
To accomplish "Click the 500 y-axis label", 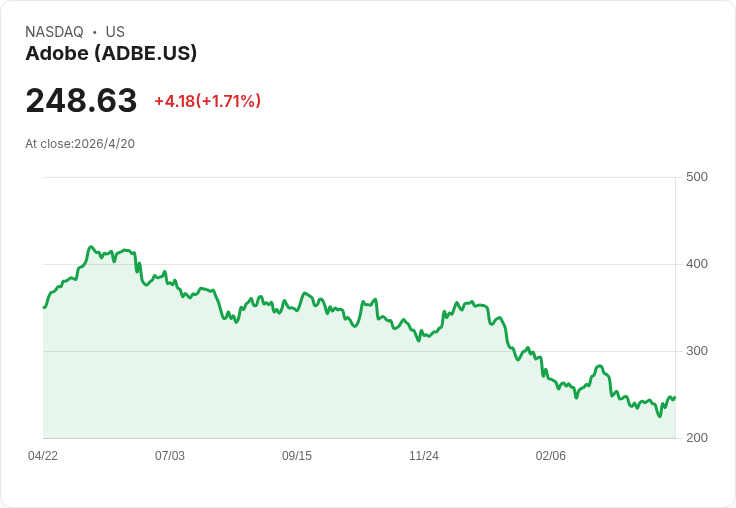I will point(696,177).
